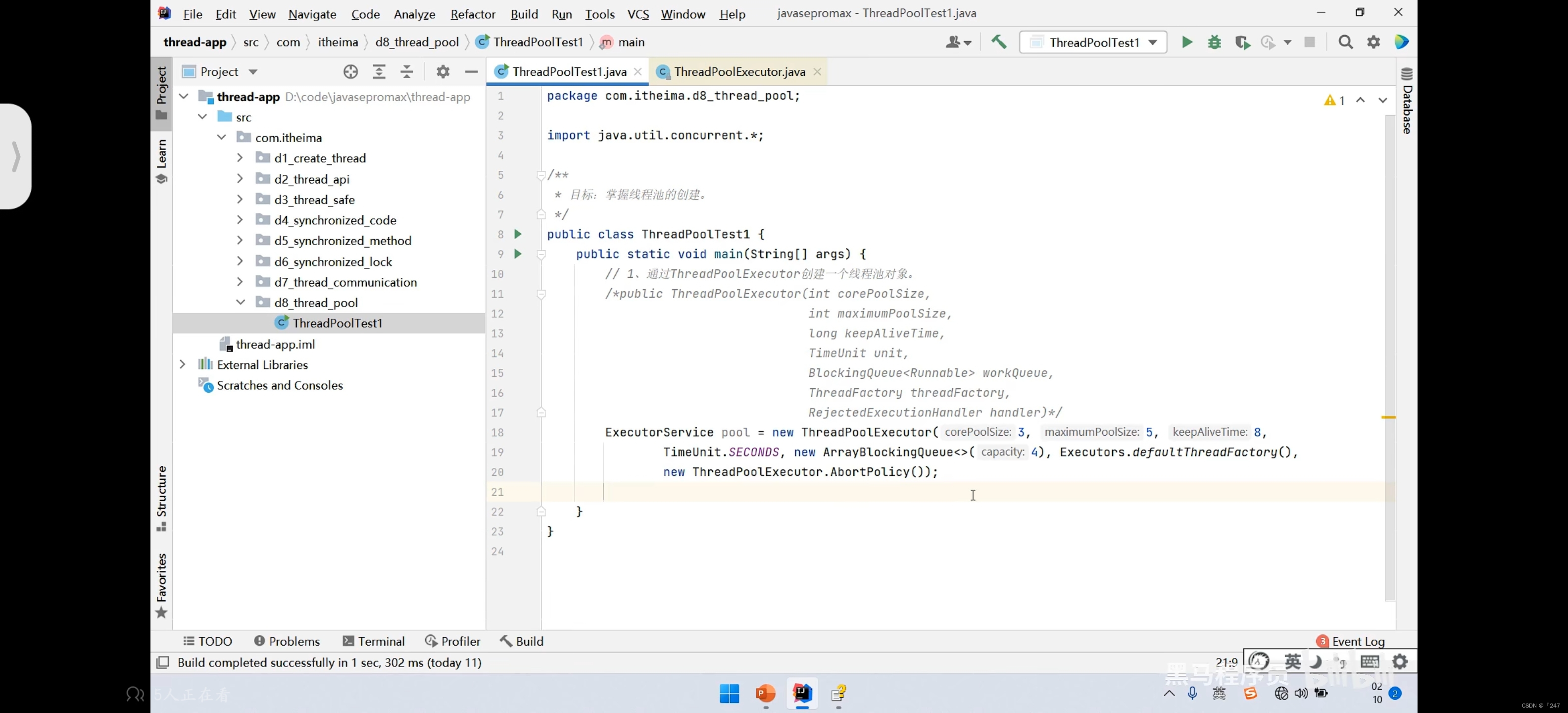The height and width of the screenshot is (713, 1568).
Task: Click the warning indicator in editor corner
Action: pos(1334,101)
